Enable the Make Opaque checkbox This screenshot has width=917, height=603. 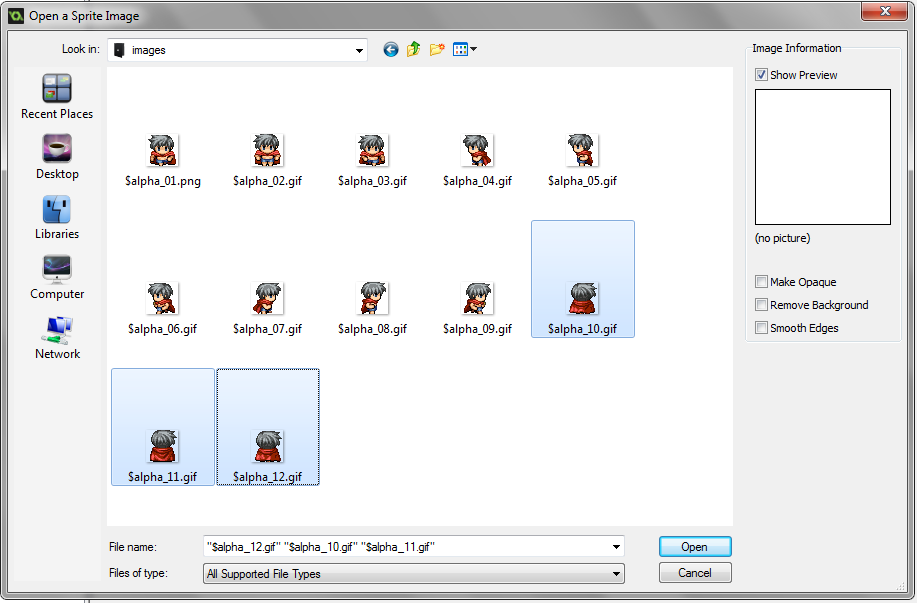[x=761, y=282]
